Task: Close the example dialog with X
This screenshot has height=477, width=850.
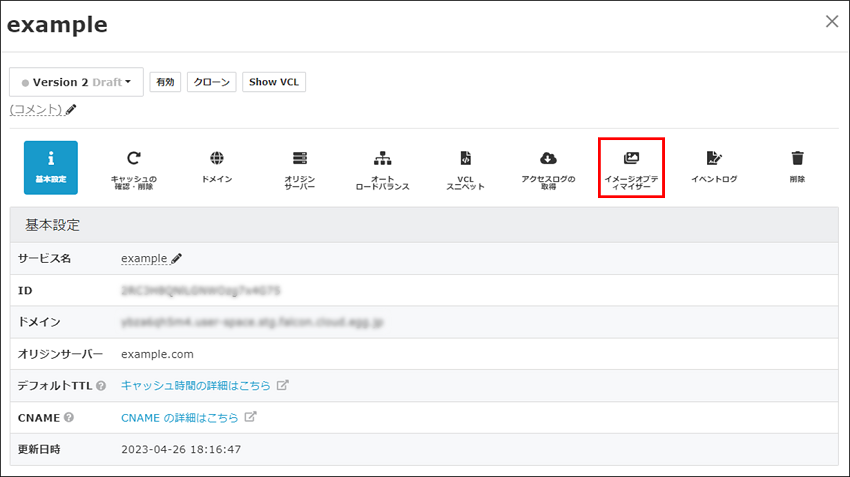Action: (831, 21)
